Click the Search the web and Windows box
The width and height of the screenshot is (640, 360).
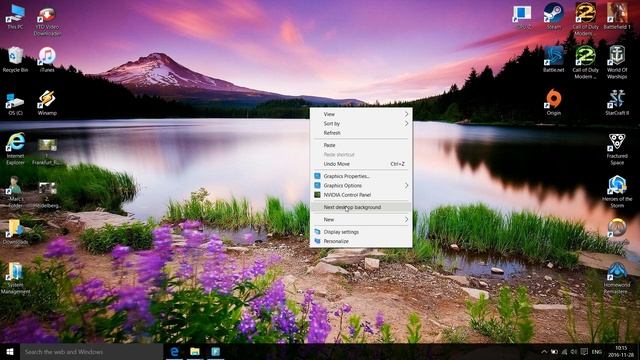pos(91,352)
